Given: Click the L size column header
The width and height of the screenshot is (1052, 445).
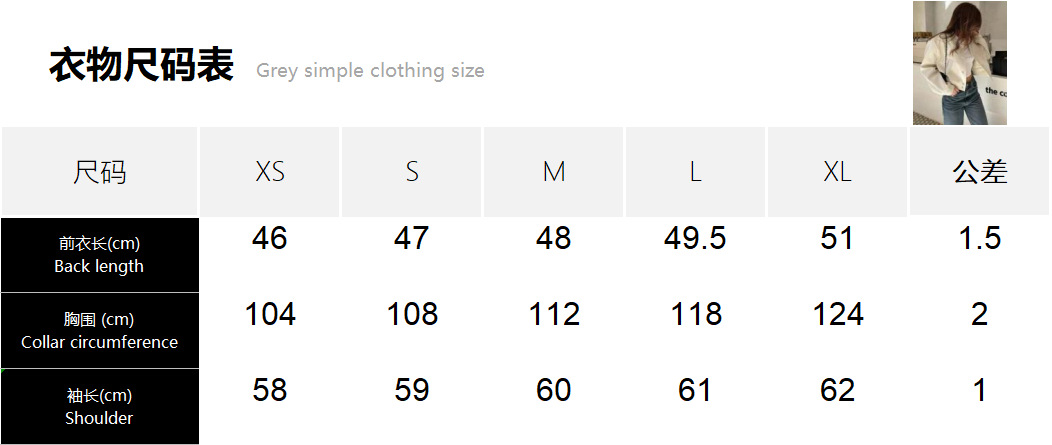Looking at the screenshot, I should pos(695,172).
